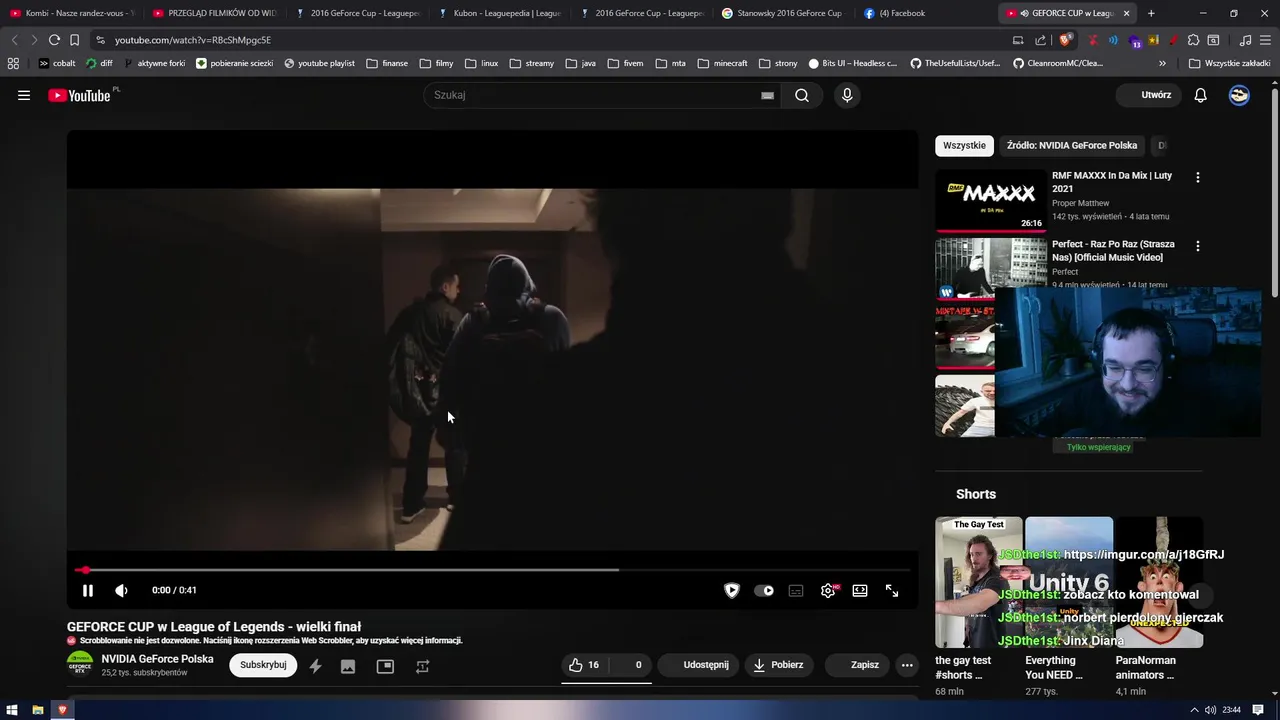The image size is (1280, 720).
Task: Toggle autoplay switch in the player
Action: coord(764,591)
